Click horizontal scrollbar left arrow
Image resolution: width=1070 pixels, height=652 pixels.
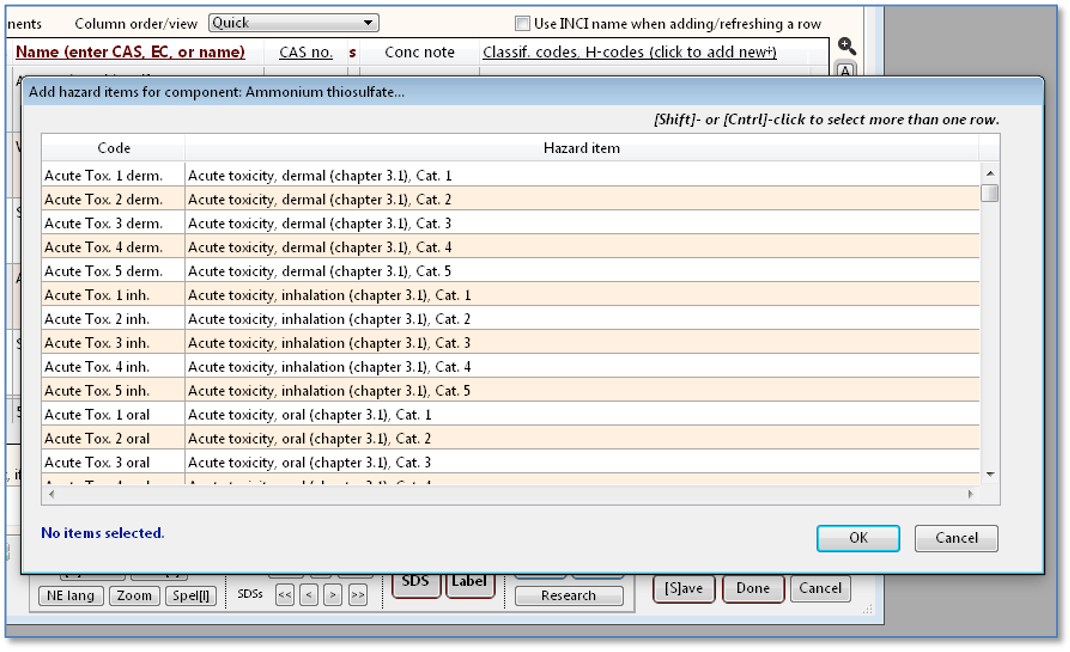[52, 494]
